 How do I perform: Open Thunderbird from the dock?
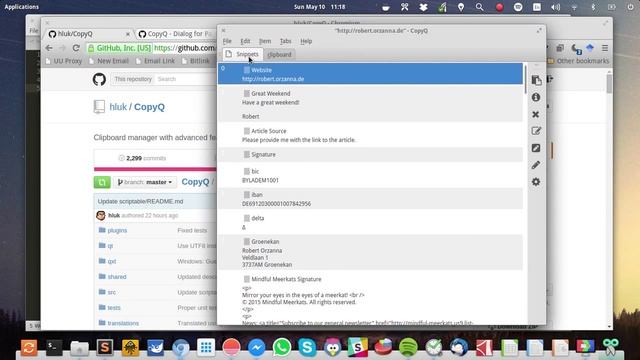[x=459, y=348]
